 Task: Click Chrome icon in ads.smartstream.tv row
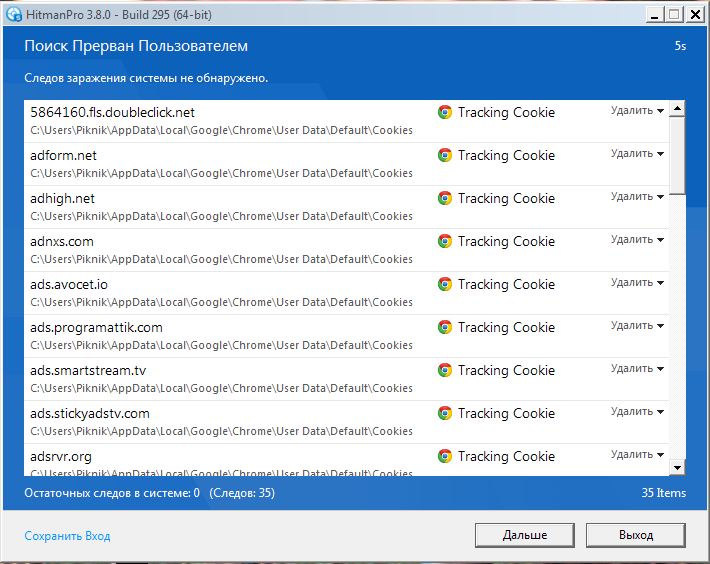pyautogui.click(x=445, y=370)
